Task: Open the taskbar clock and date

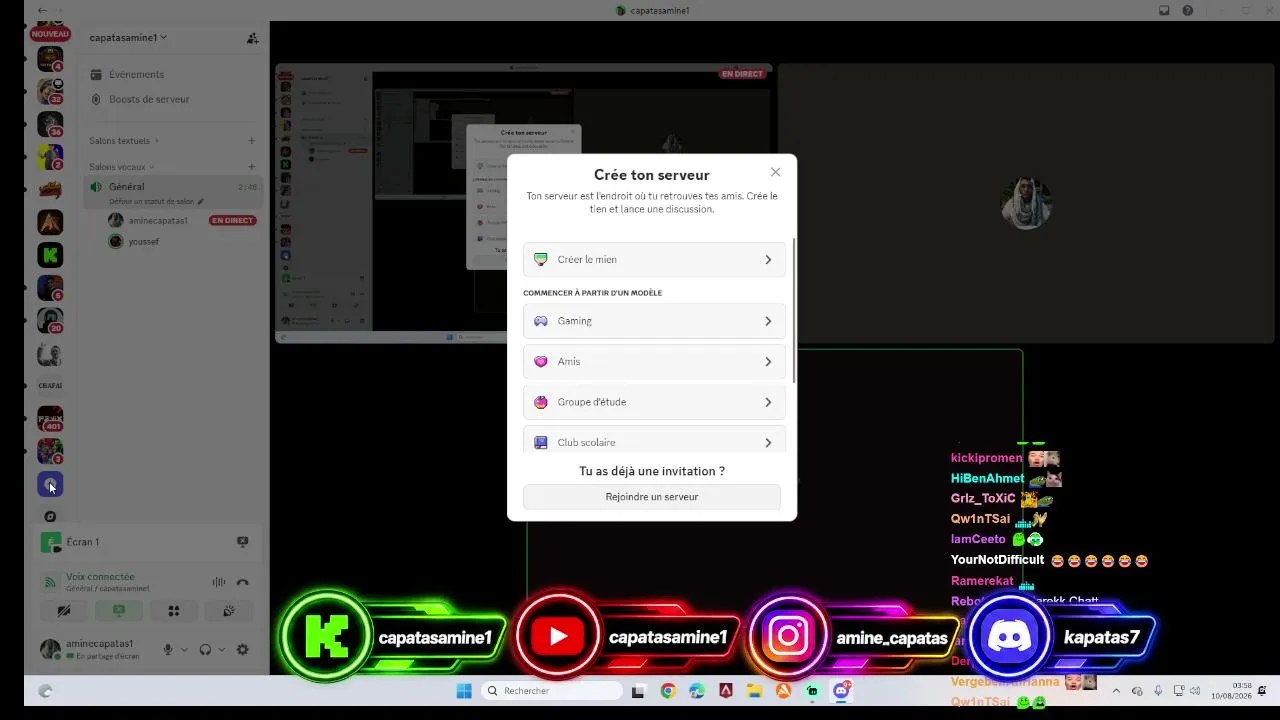Action: tap(1232, 691)
